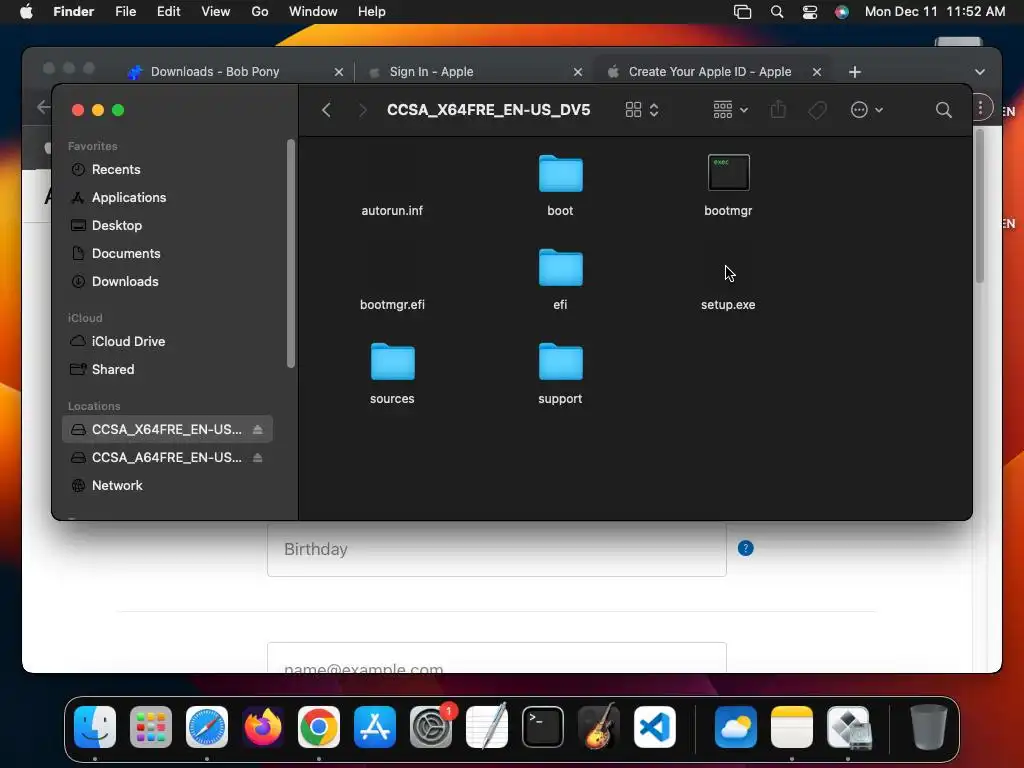1024x768 pixels.
Task: Open the group-by options dropdown
Action: (x=730, y=110)
